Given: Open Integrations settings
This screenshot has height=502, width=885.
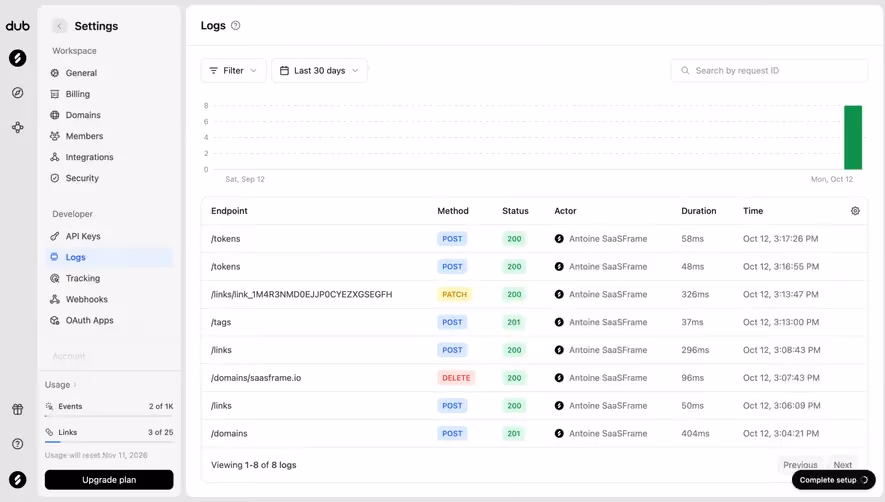Looking at the screenshot, I should pos(109,157).
